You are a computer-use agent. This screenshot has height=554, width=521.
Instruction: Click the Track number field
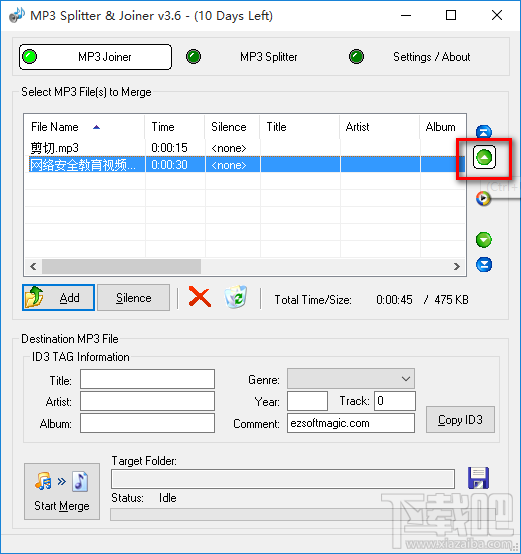395,401
